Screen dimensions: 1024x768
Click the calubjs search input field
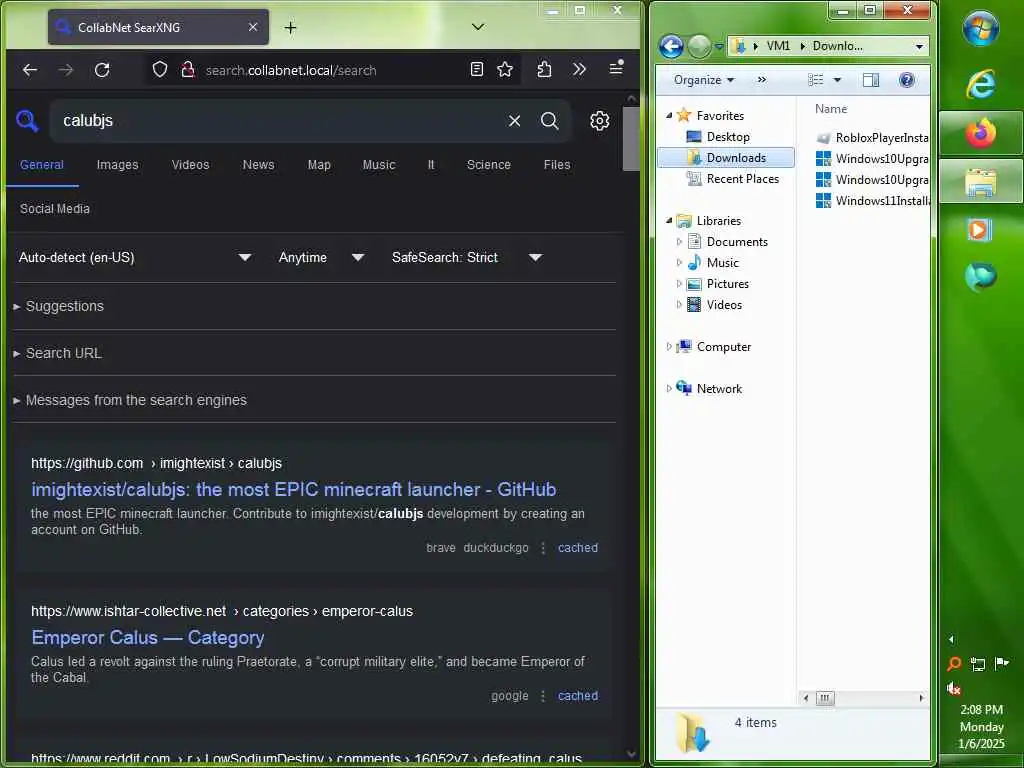tap(281, 121)
